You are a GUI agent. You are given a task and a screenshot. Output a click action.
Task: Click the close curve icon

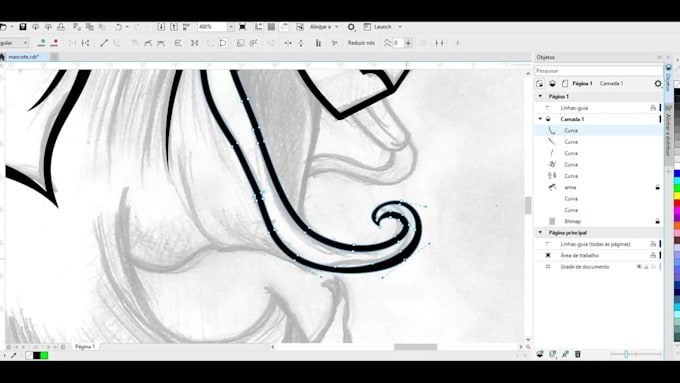pos(223,43)
